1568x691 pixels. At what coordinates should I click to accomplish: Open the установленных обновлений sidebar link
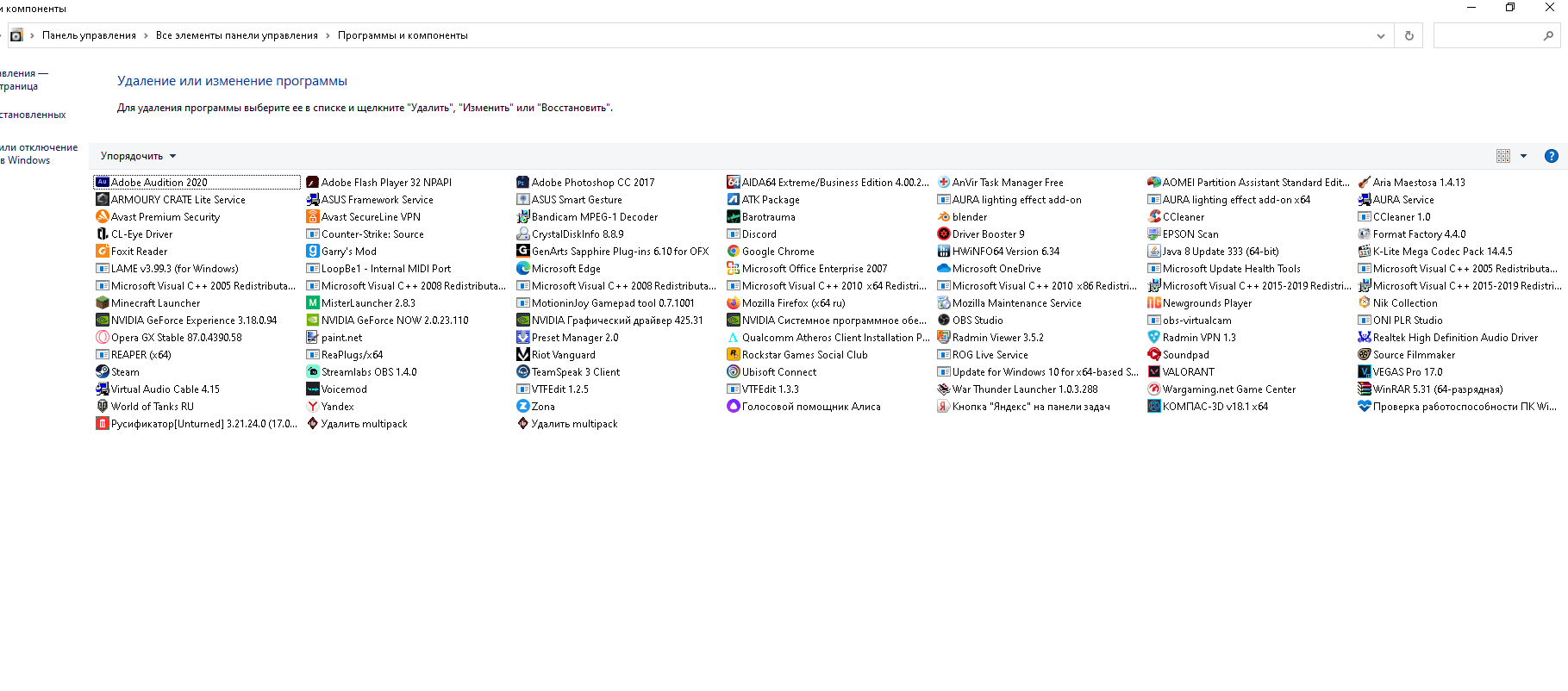(33, 115)
